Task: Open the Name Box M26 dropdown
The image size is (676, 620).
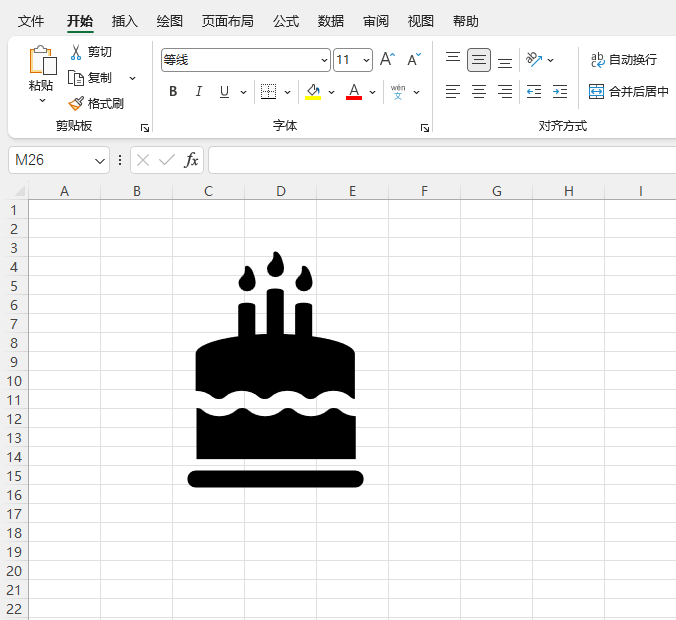Action: (x=100, y=161)
